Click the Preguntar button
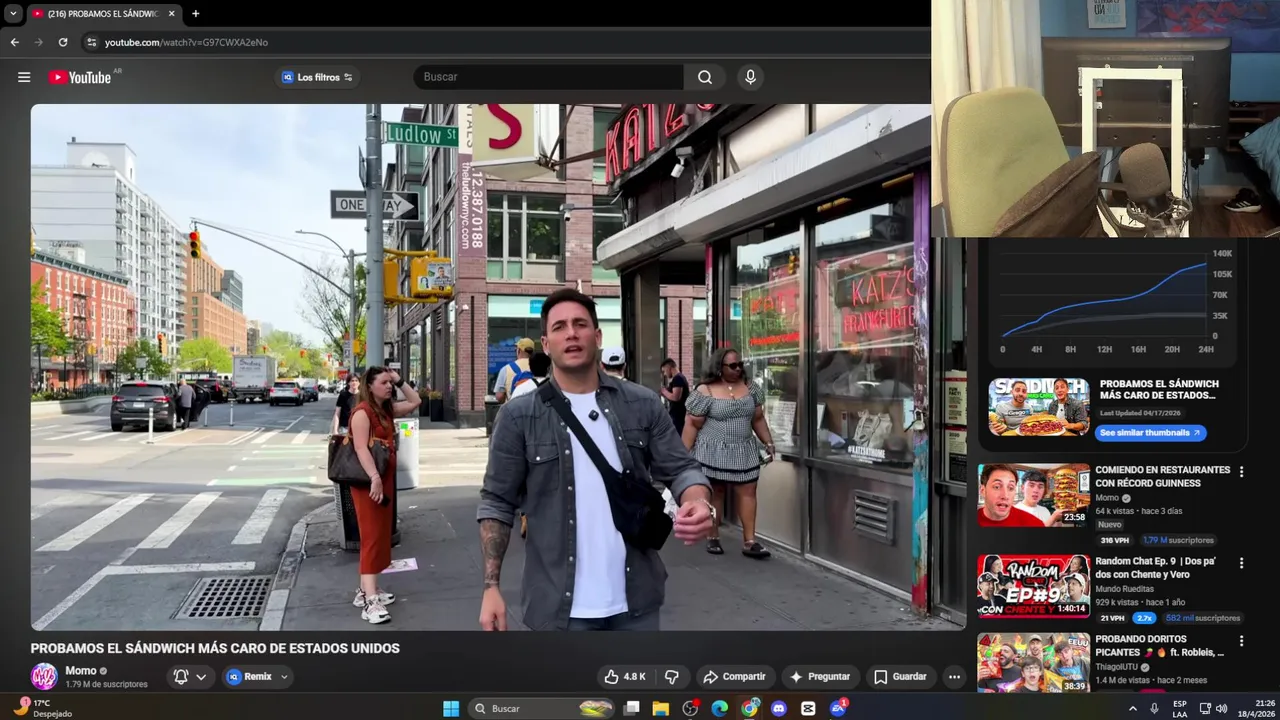 point(820,677)
